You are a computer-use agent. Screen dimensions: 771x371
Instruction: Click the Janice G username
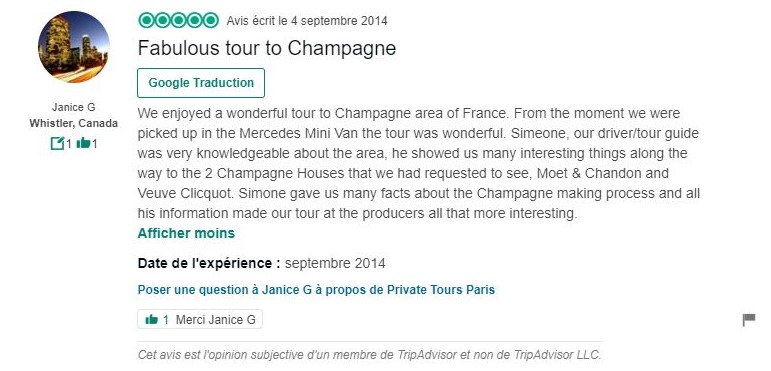[x=74, y=107]
